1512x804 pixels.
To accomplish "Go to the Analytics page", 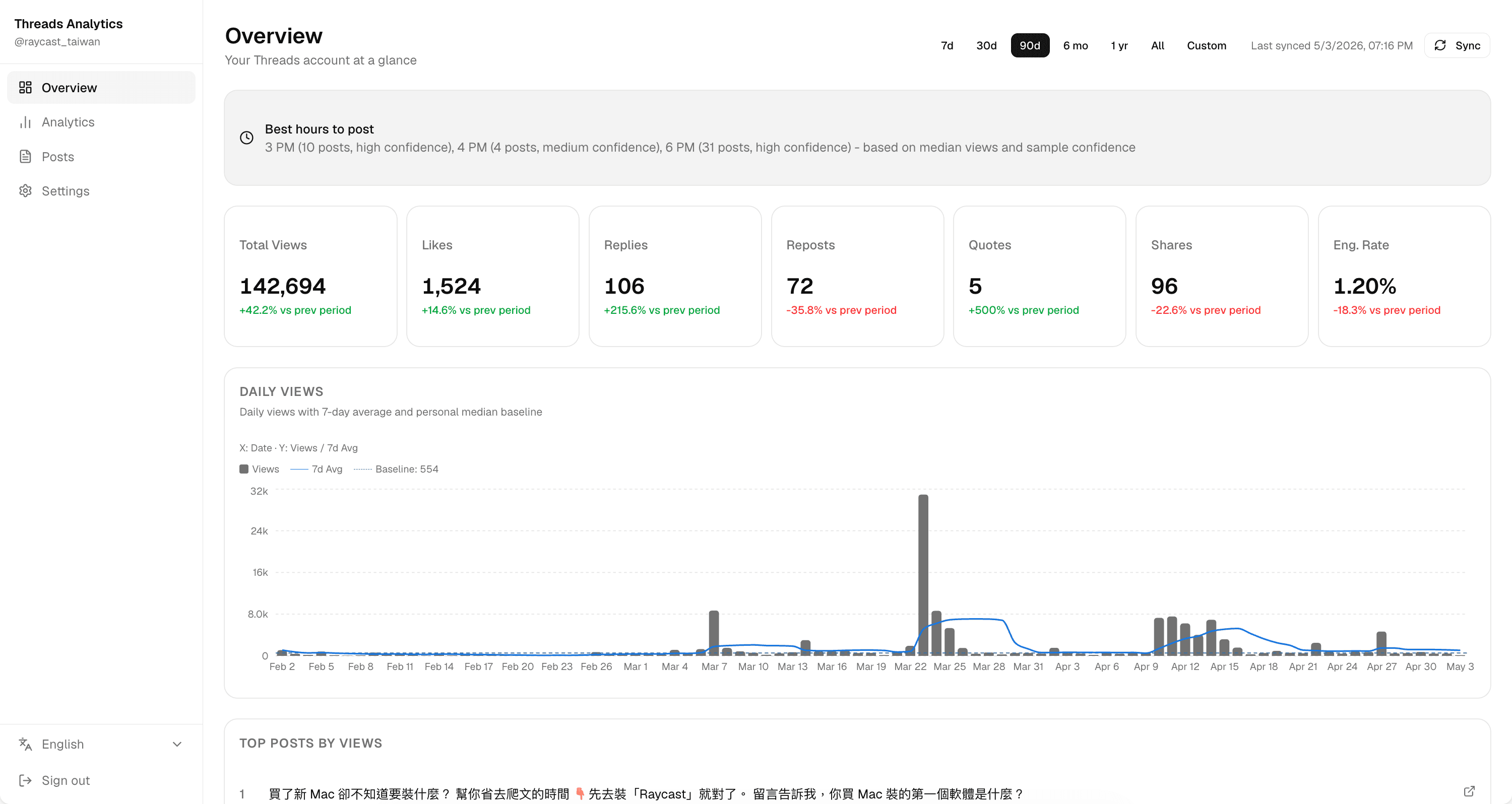I will pyautogui.click(x=101, y=122).
